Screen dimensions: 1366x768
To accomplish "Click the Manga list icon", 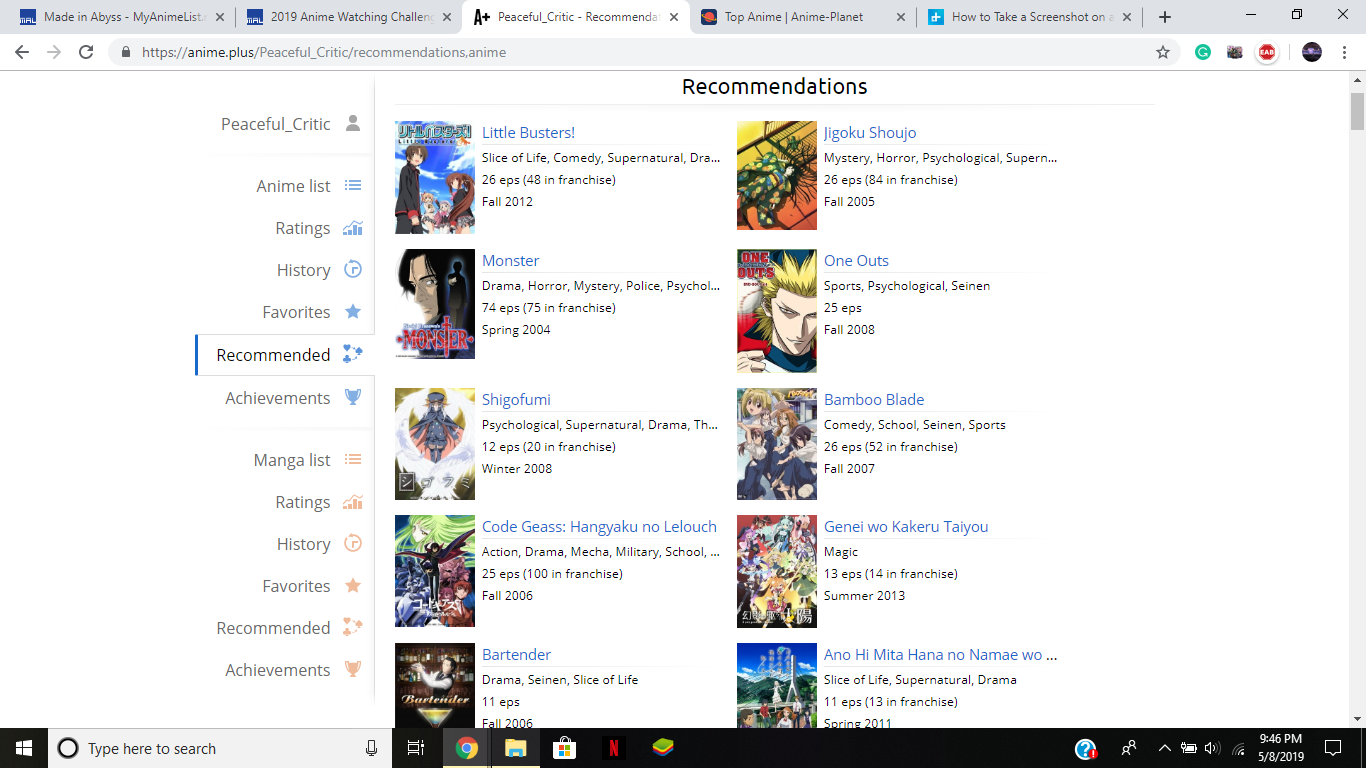I will (352, 460).
